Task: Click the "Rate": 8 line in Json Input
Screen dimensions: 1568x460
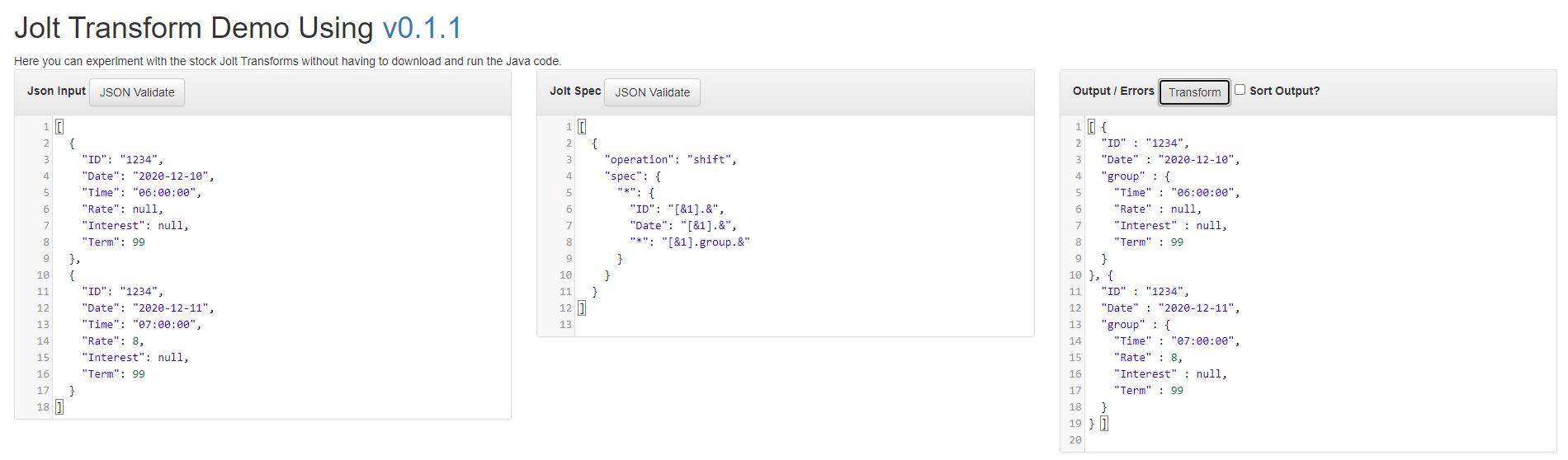Action: 113,340
